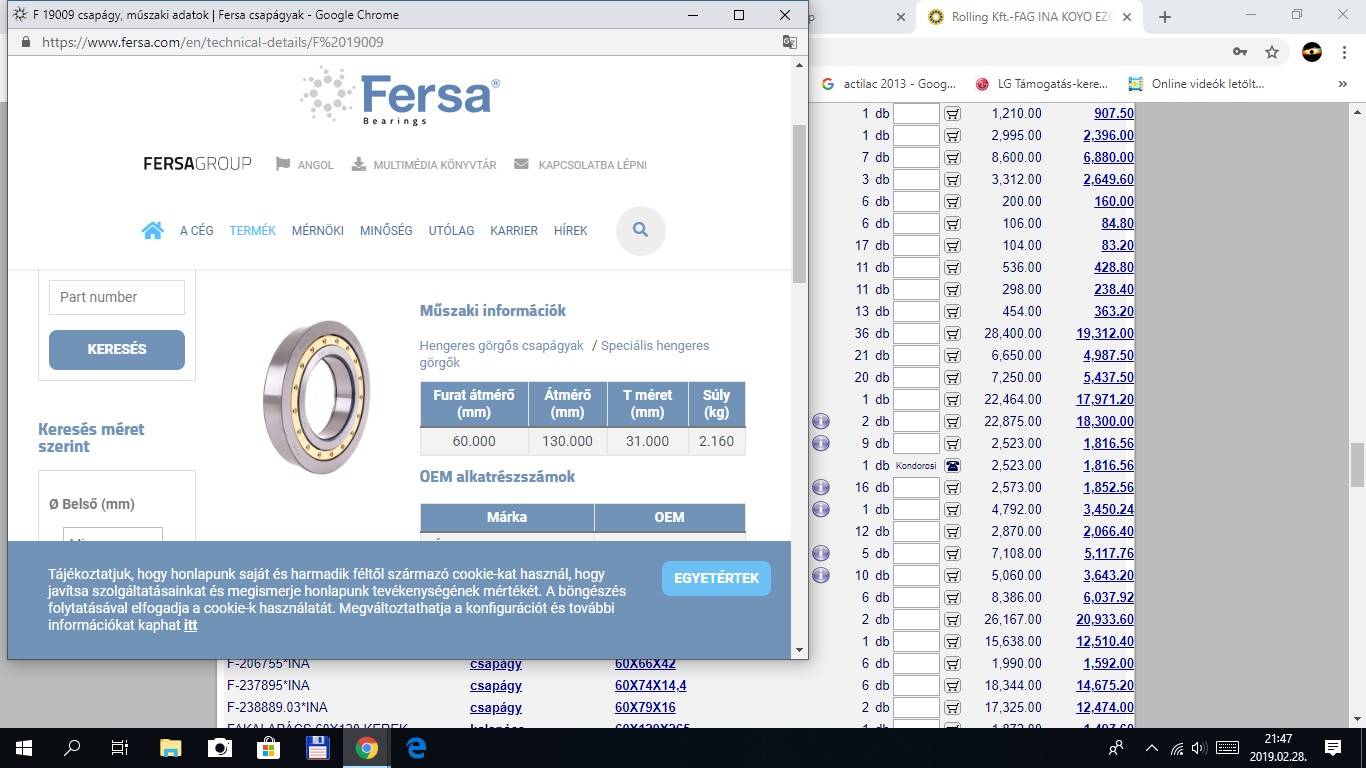Expand the hidden bookmarks overflow chevron
Image resolution: width=1366 pixels, height=768 pixels.
point(1342,84)
